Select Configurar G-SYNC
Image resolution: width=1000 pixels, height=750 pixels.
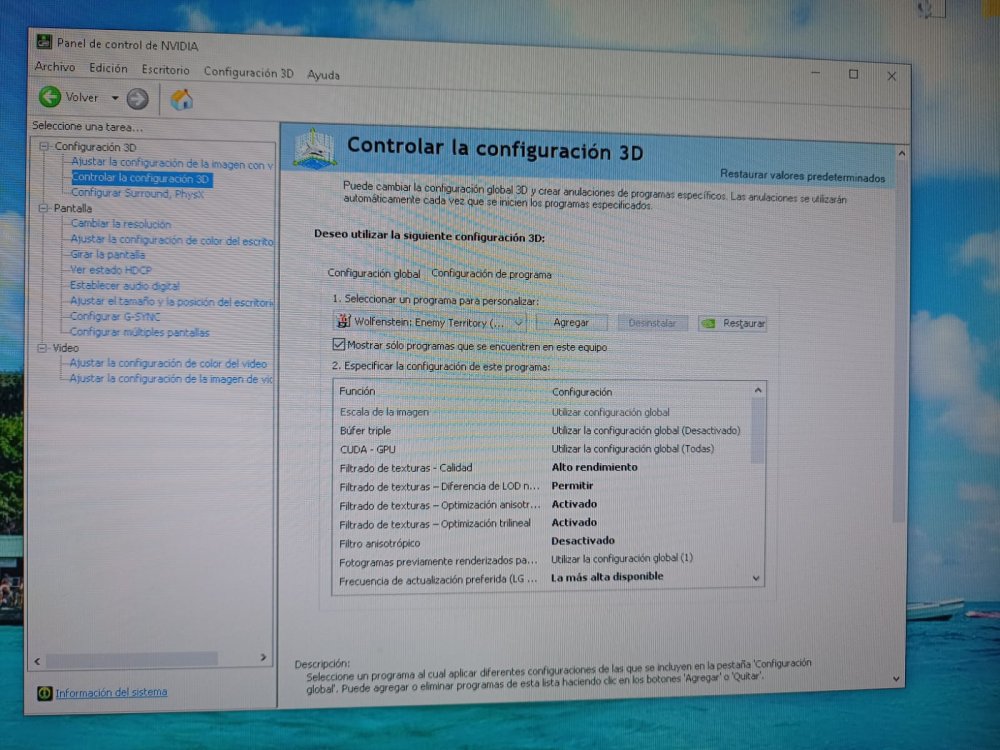[115, 316]
